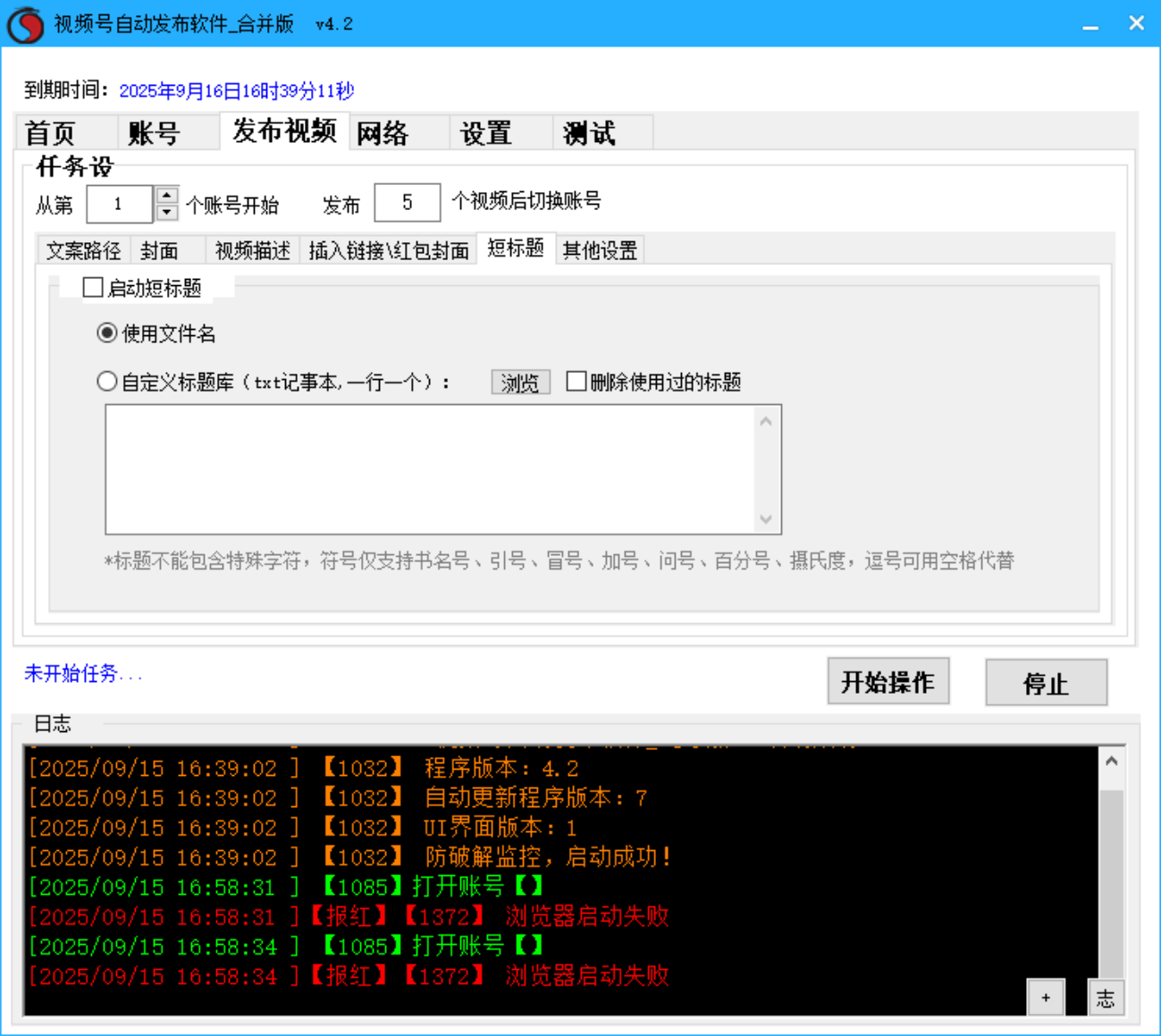
Task: Click the 志 log icon at bottom right
Action: (1106, 998)
